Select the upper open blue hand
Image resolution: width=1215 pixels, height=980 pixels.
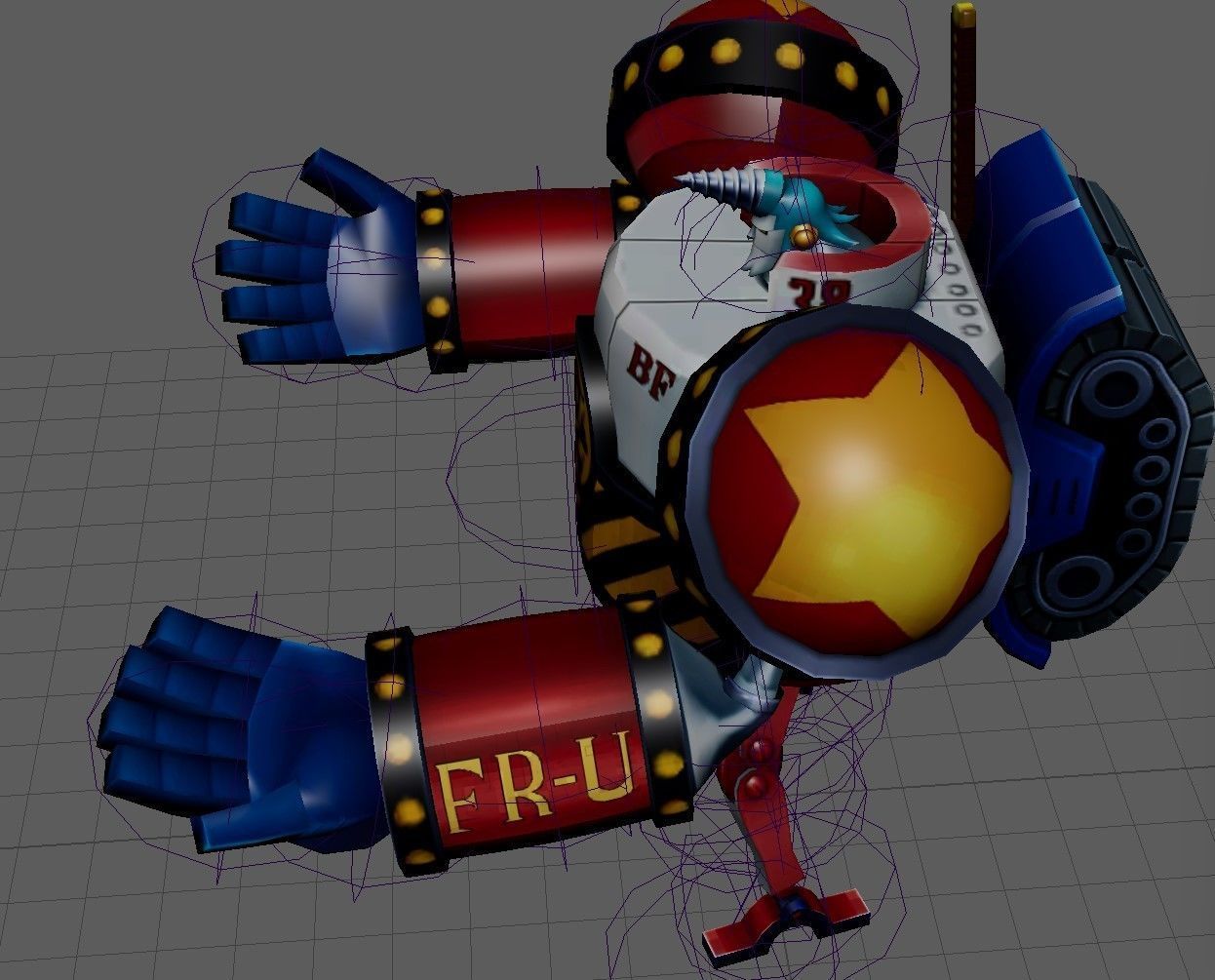[x=322, y=256]
